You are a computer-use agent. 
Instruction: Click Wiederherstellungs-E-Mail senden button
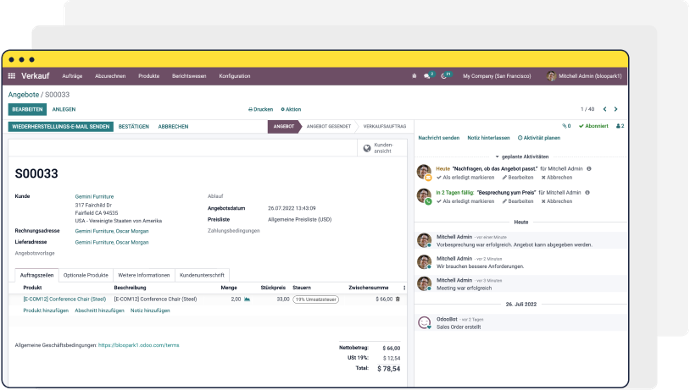tap(61, 126)
